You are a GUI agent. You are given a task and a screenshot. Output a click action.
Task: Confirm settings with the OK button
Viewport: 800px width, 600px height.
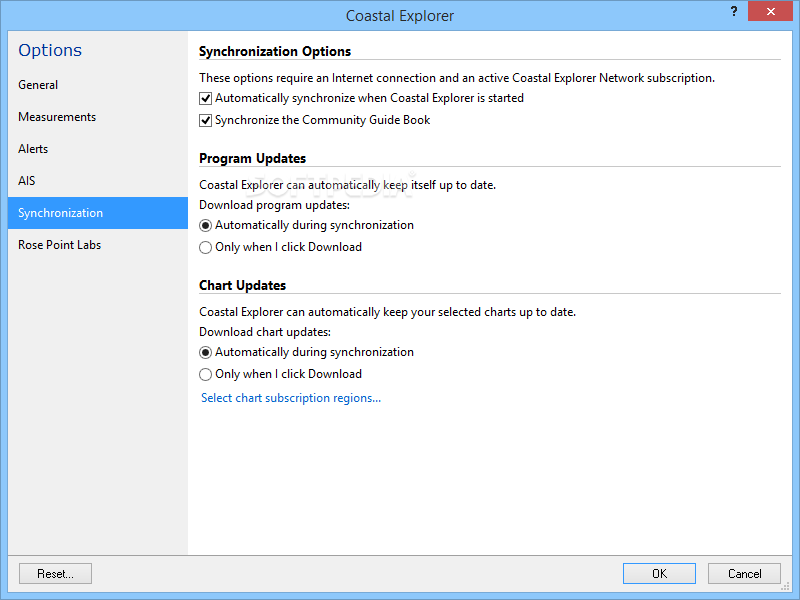pyautogui.click(x=659, y=573)
